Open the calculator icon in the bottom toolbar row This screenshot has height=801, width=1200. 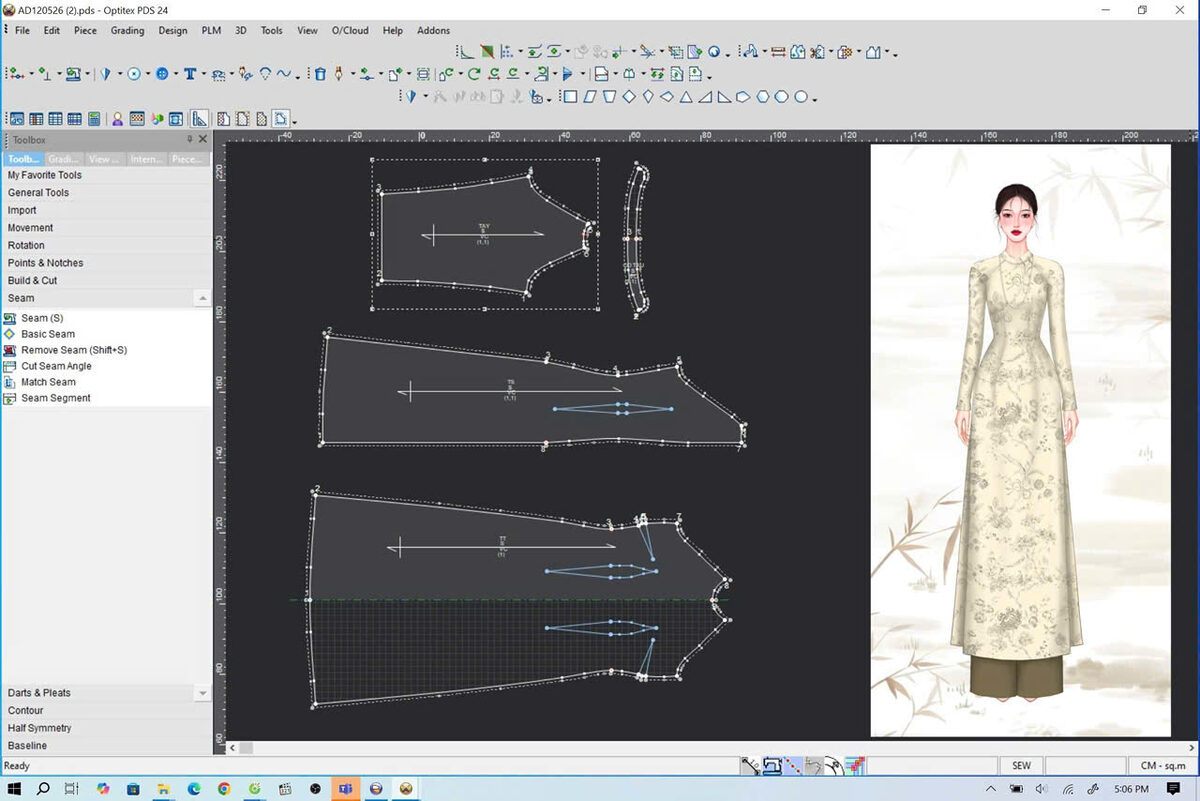[x=93, y=119]
